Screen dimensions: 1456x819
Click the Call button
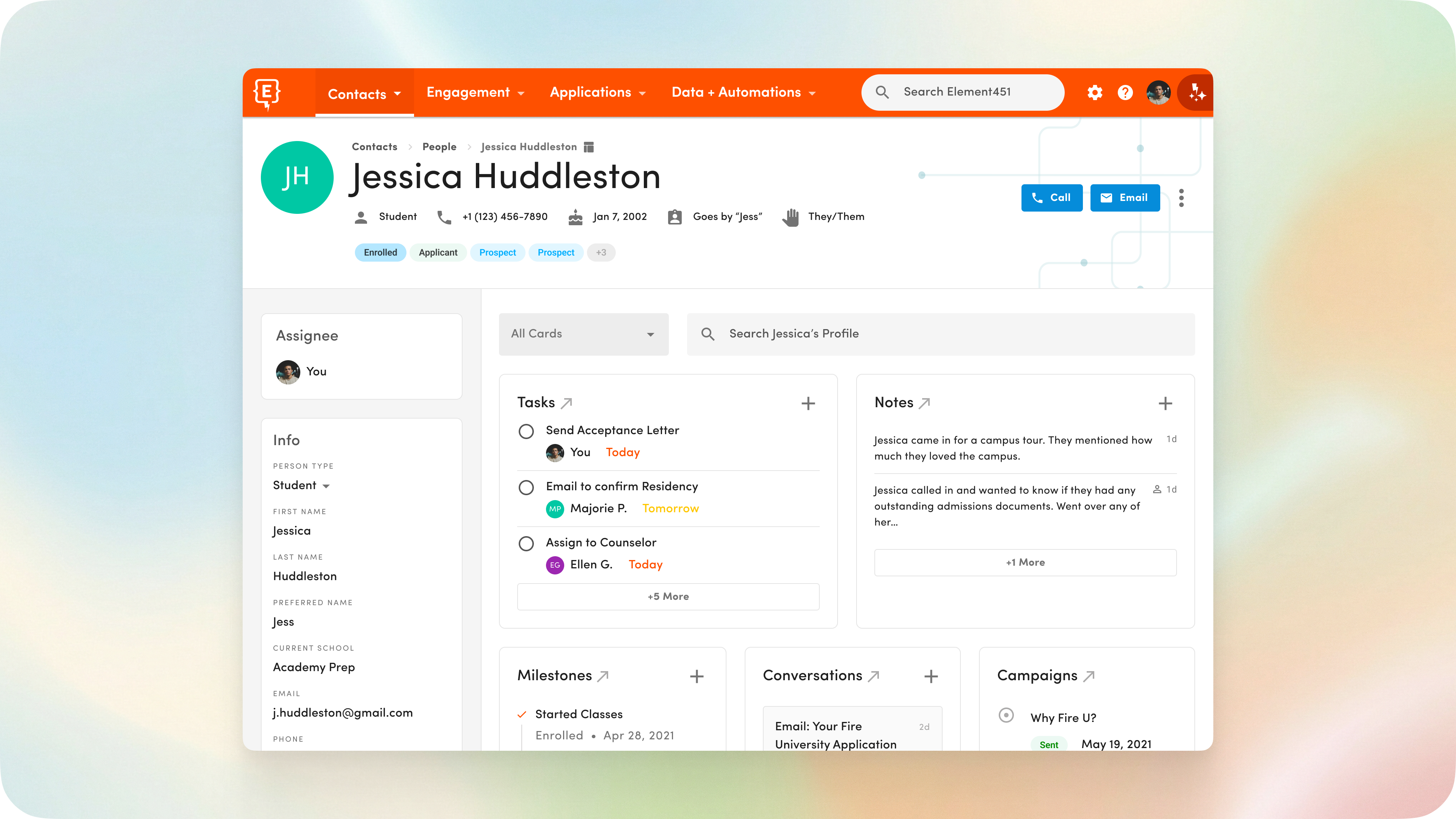(x=1051, y=198)
